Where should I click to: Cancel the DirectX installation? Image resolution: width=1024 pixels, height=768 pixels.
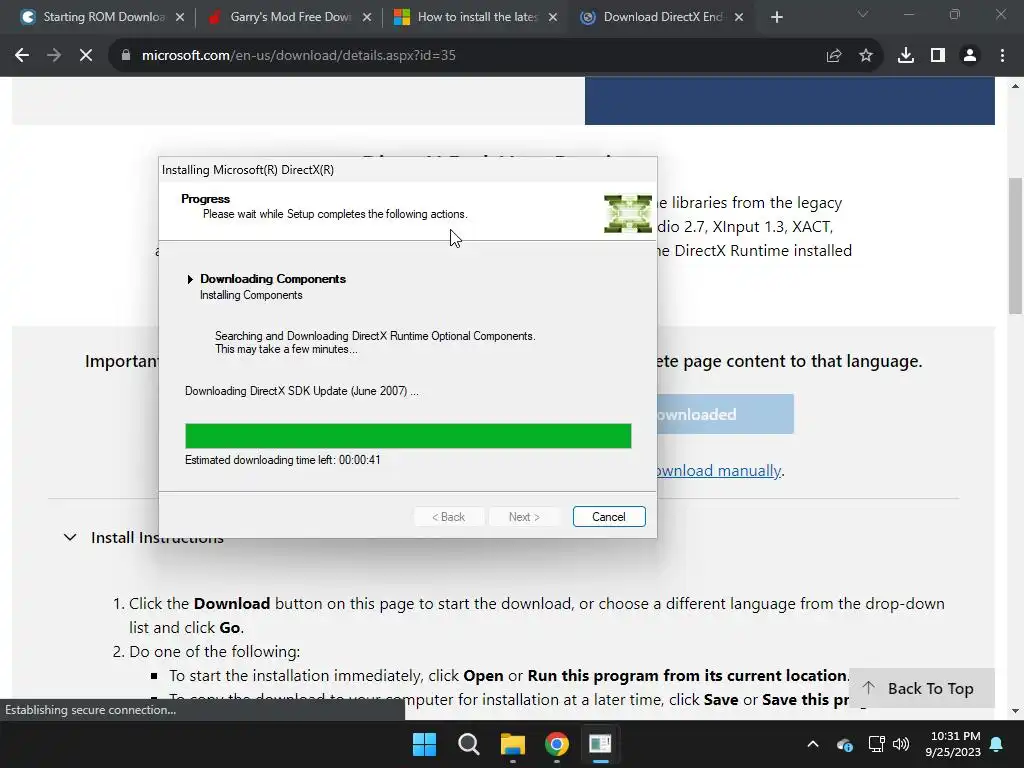click(x=609, y=517)
